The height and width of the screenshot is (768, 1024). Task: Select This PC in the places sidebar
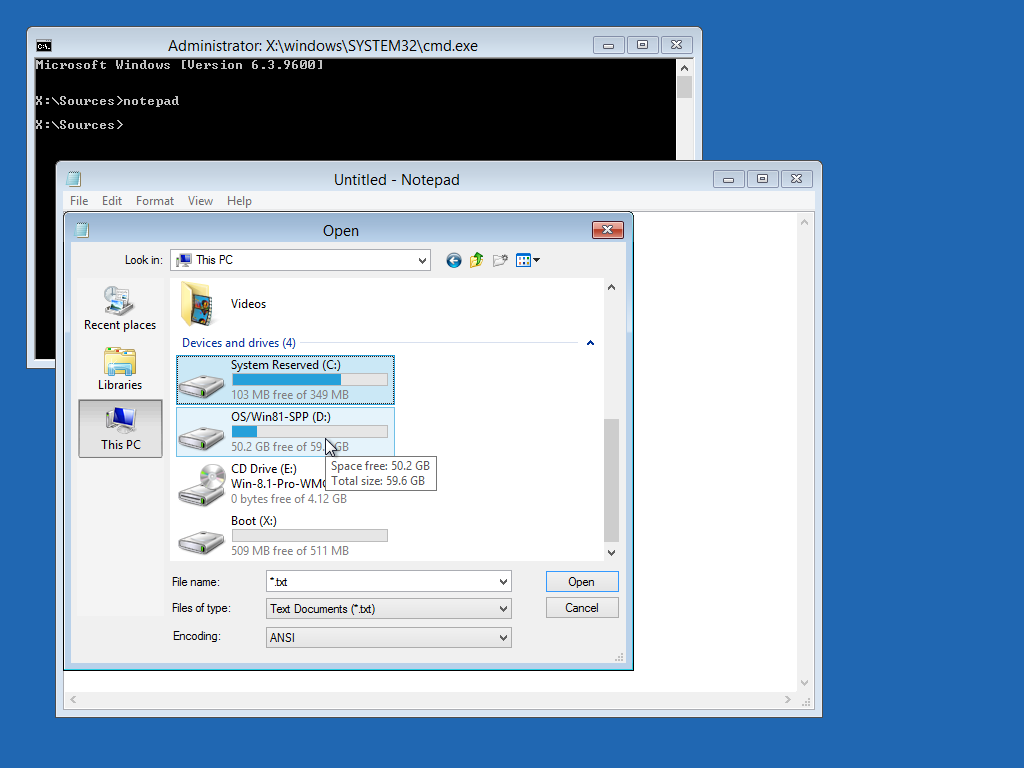[120, 428]
